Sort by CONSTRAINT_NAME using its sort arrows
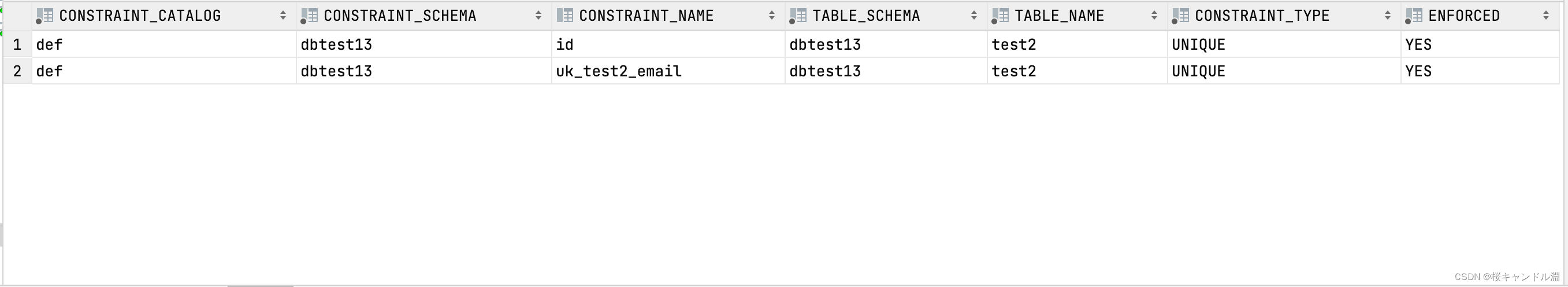This screenshot has width=1568, height=287. click(772, 16)
